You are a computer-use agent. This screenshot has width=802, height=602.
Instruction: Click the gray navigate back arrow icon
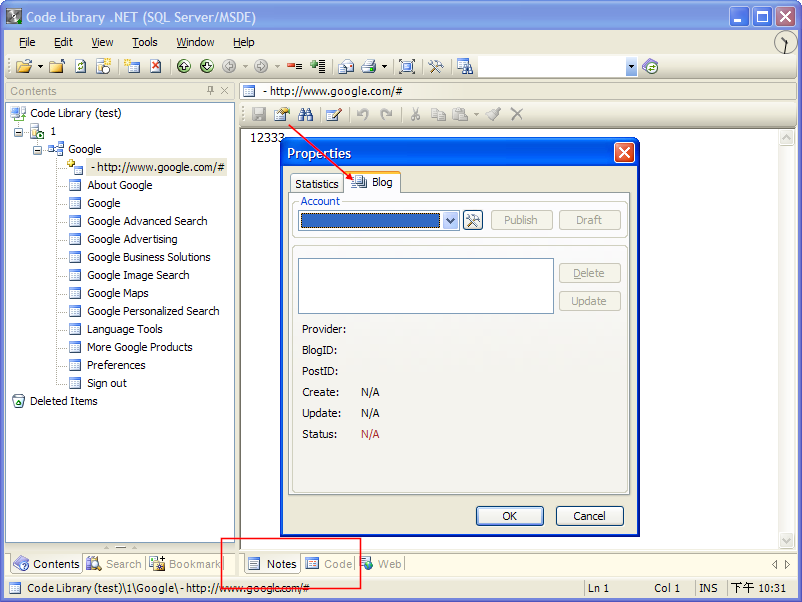click(229, 66)
